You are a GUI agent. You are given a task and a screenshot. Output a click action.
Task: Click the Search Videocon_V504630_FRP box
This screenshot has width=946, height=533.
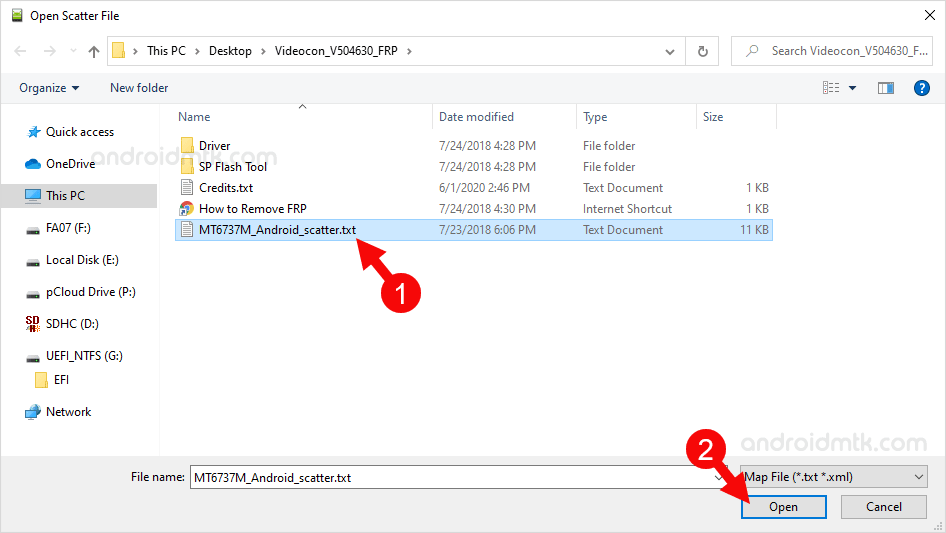tap(840, 51)
